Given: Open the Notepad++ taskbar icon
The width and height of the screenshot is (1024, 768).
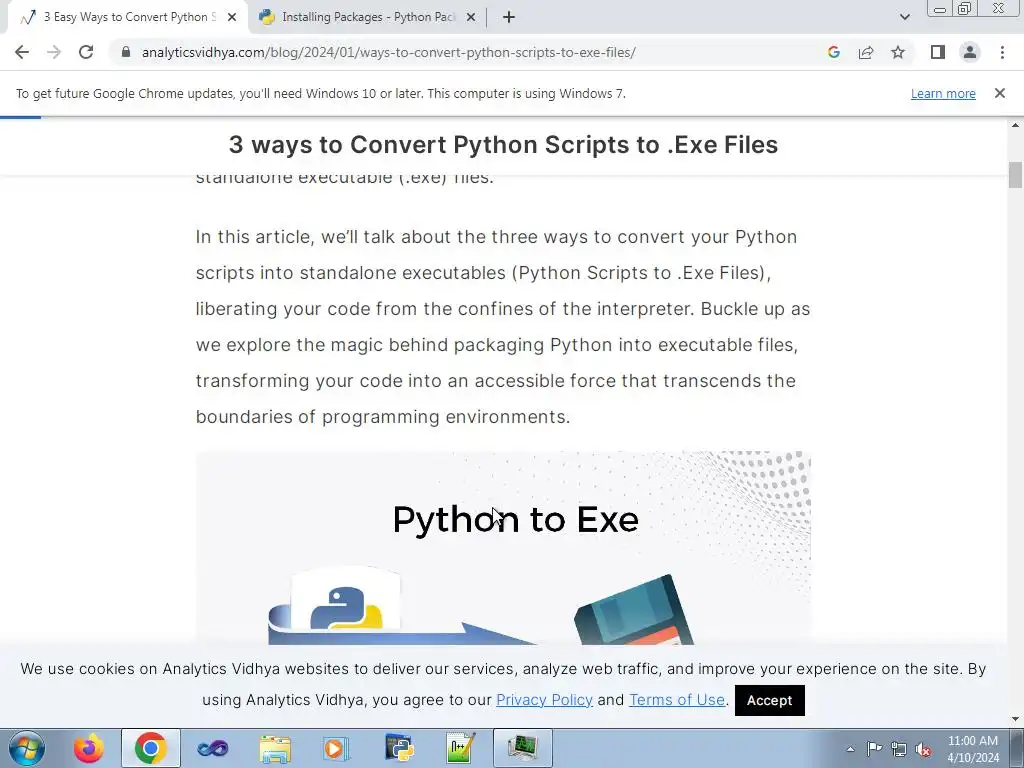Looking at the screenshot, I should [x=460, y=748].
